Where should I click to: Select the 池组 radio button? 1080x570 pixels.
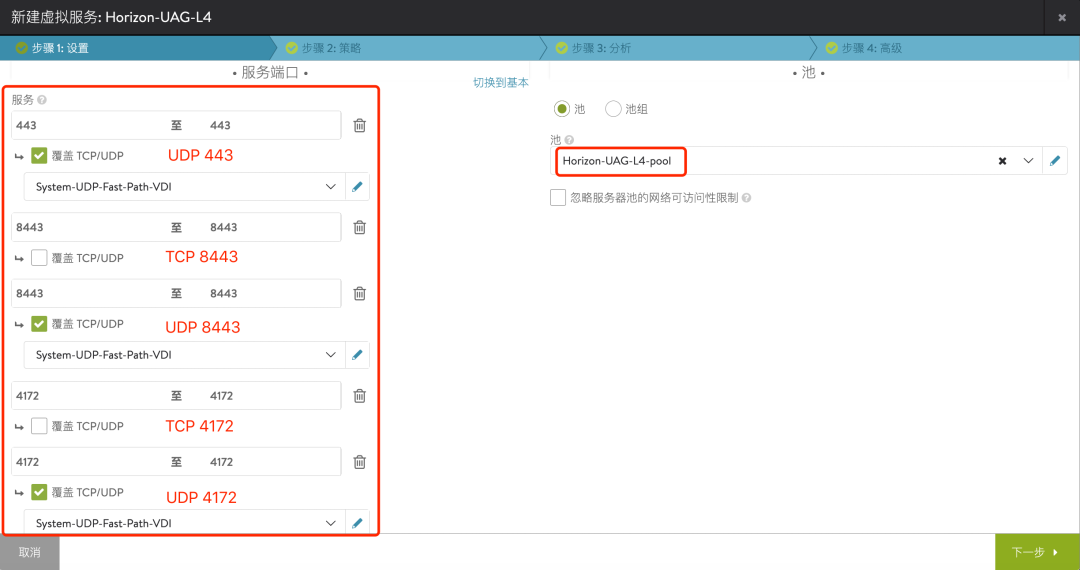pyautogui.click(x=613, y=109)
